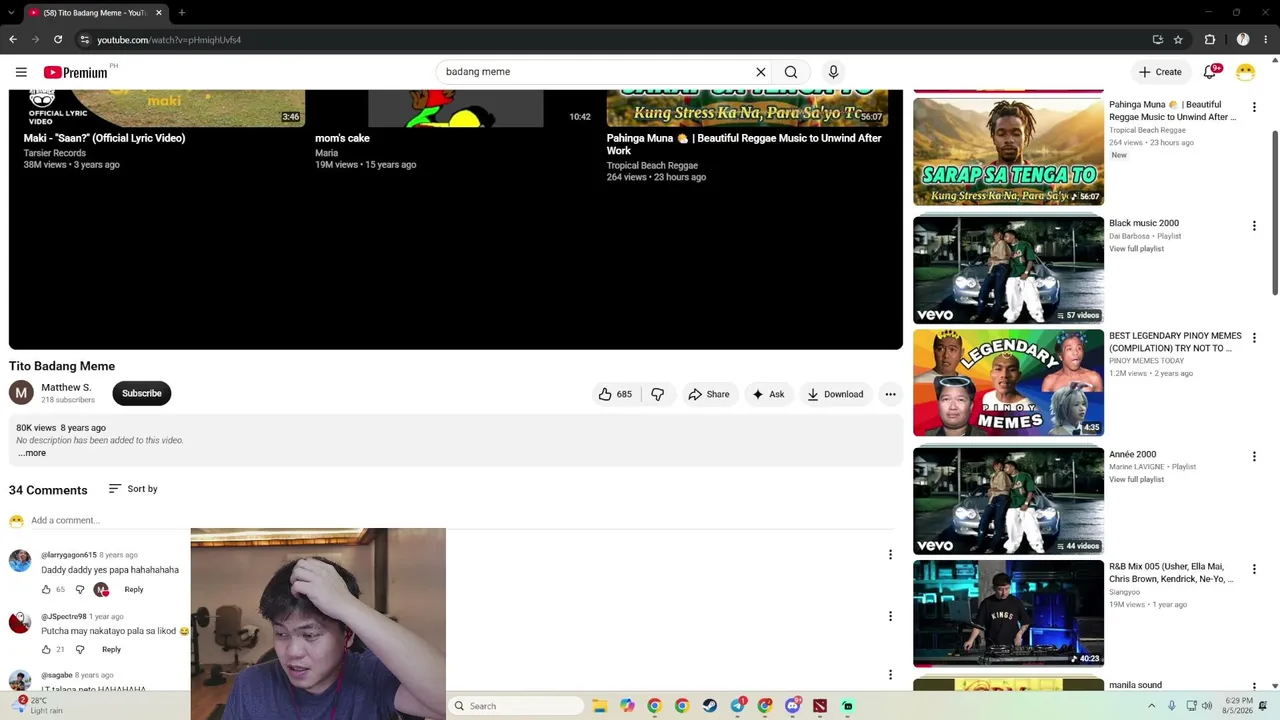Open a new browser tab
Screen dimensions: 1280x720
click(181, 13)
